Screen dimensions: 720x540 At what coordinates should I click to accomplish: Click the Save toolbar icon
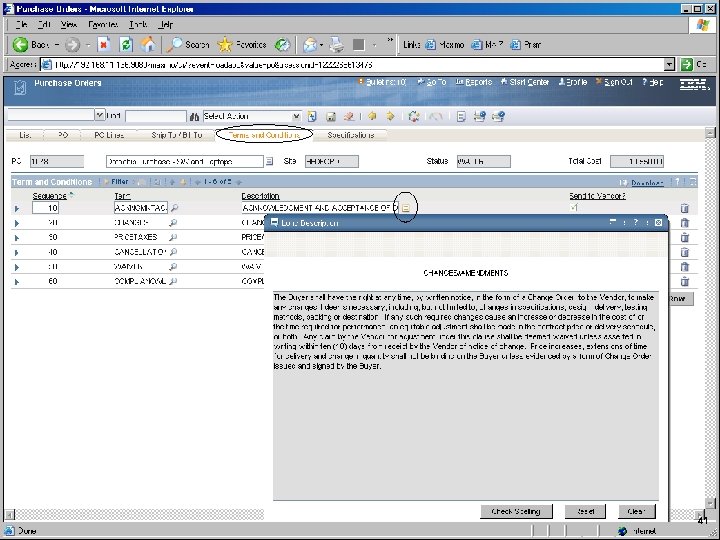pyautogui.click(x=331, y=117)
